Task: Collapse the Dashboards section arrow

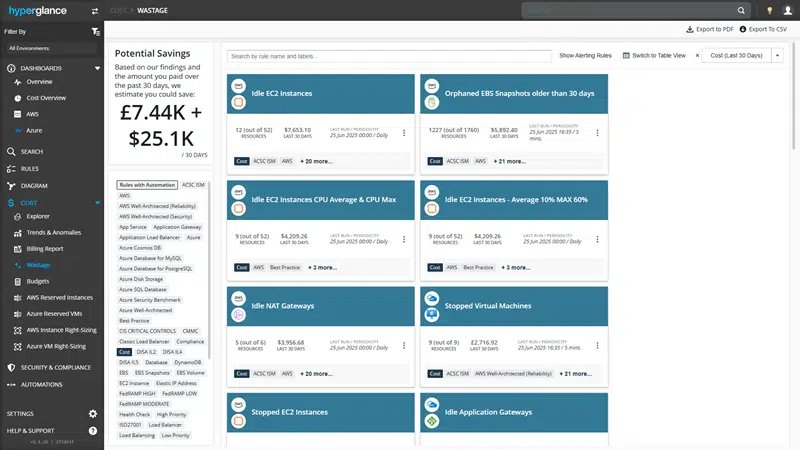Action: (97, 68)
